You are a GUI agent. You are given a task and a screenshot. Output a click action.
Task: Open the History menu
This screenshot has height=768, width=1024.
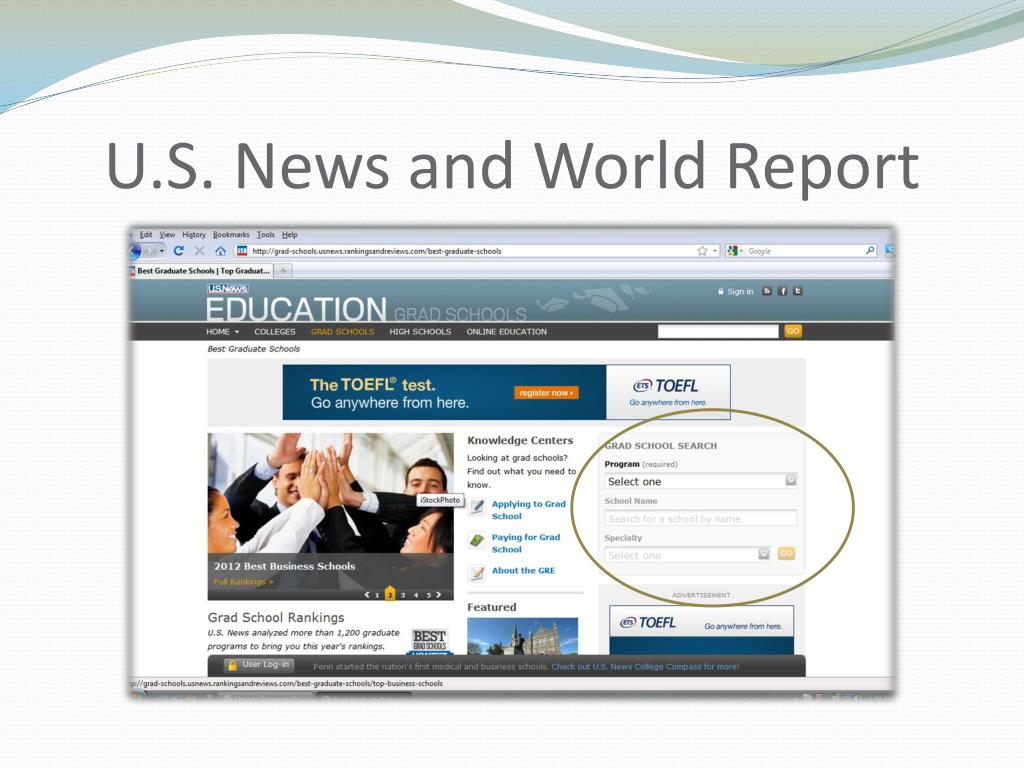tap(194, 234)
